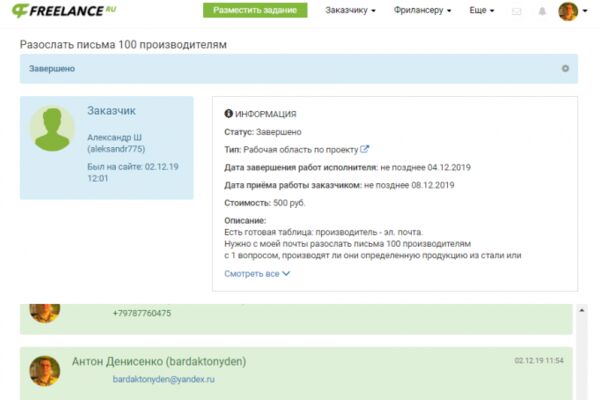Click message timestamp 02.12.19 11:54
This screenshot has height=400, width=600.
(x=539, y=361)
